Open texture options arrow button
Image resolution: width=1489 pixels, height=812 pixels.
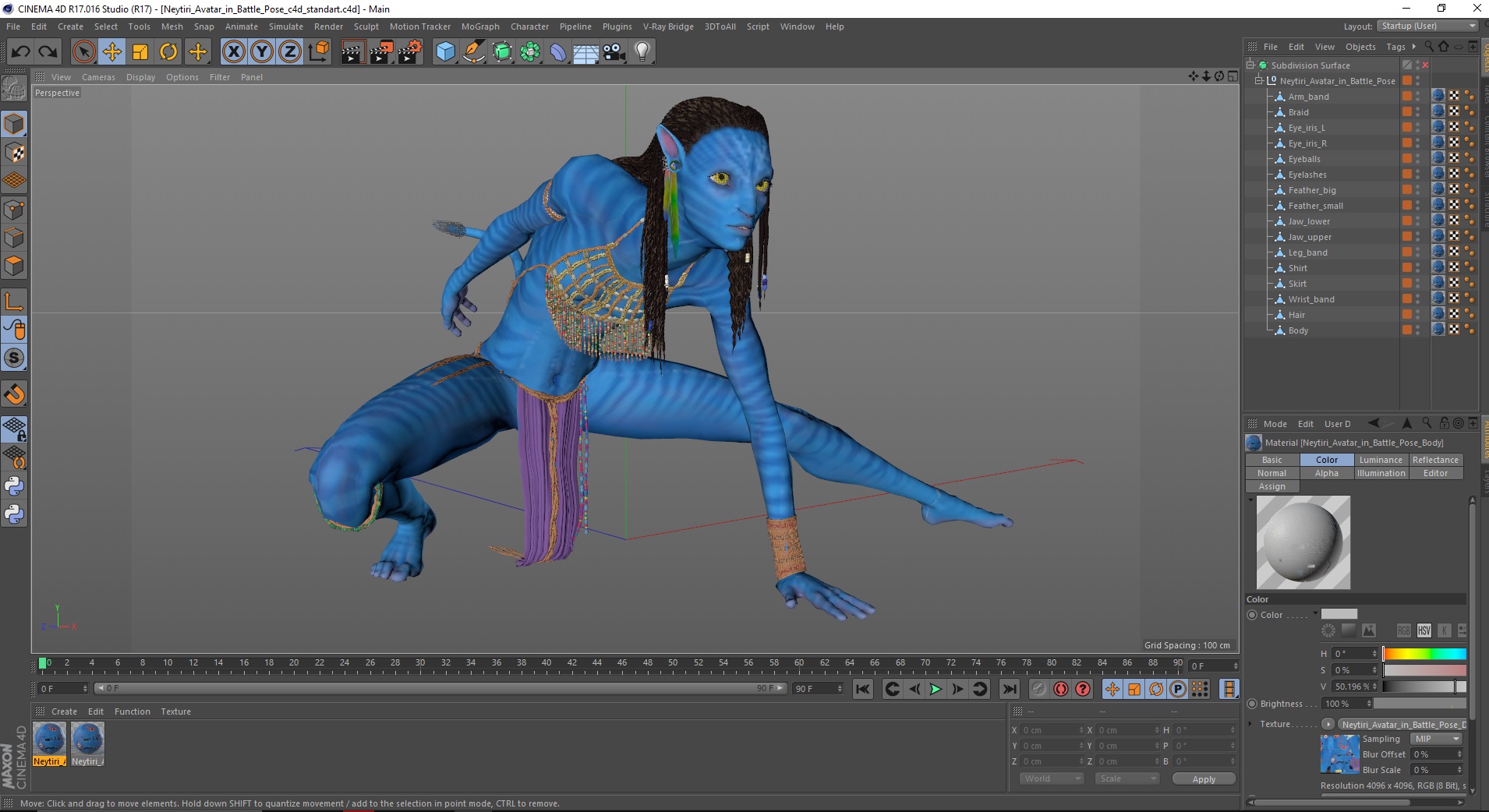click(1328, 724)
